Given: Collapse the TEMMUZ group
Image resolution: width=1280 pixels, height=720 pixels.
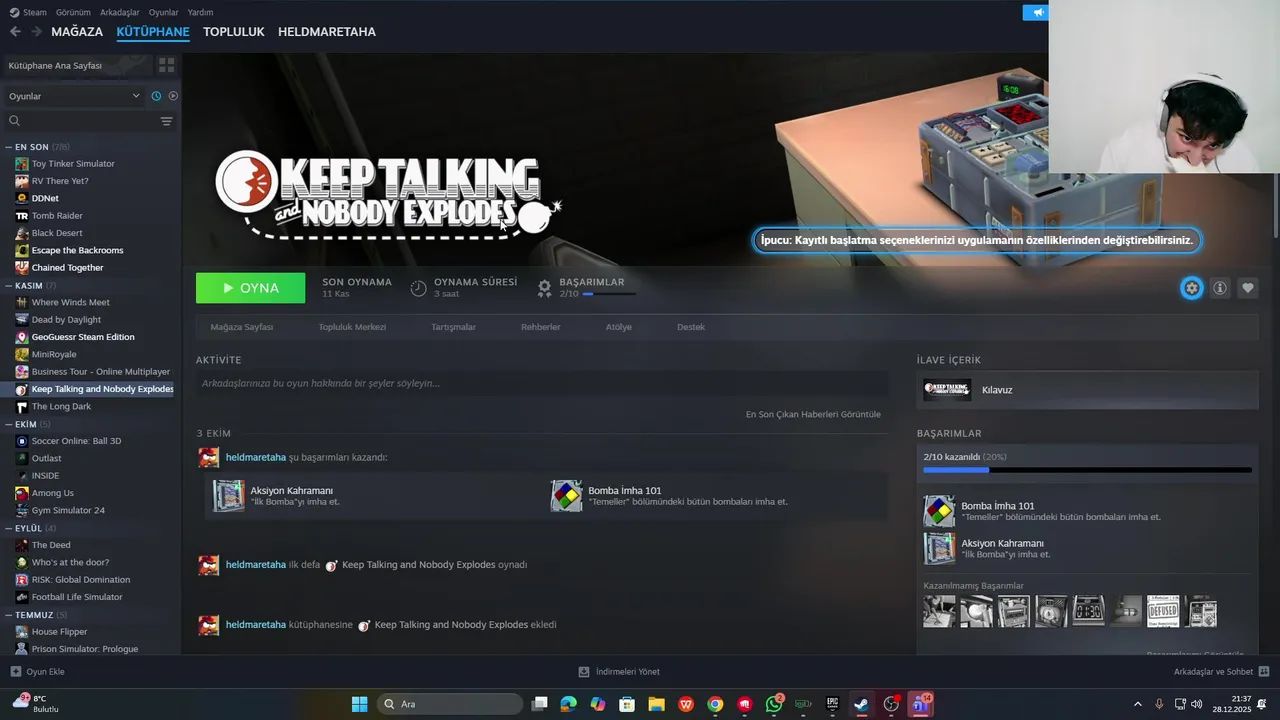Looking at the screenshot, I should point(36,614).
